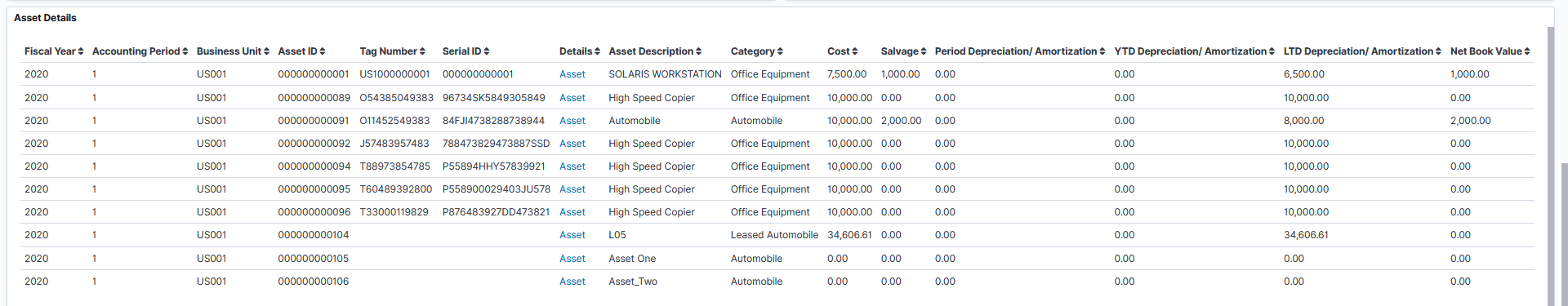Select tag number T88973854785
The image size is (1568, 306).
click(394, 166)
